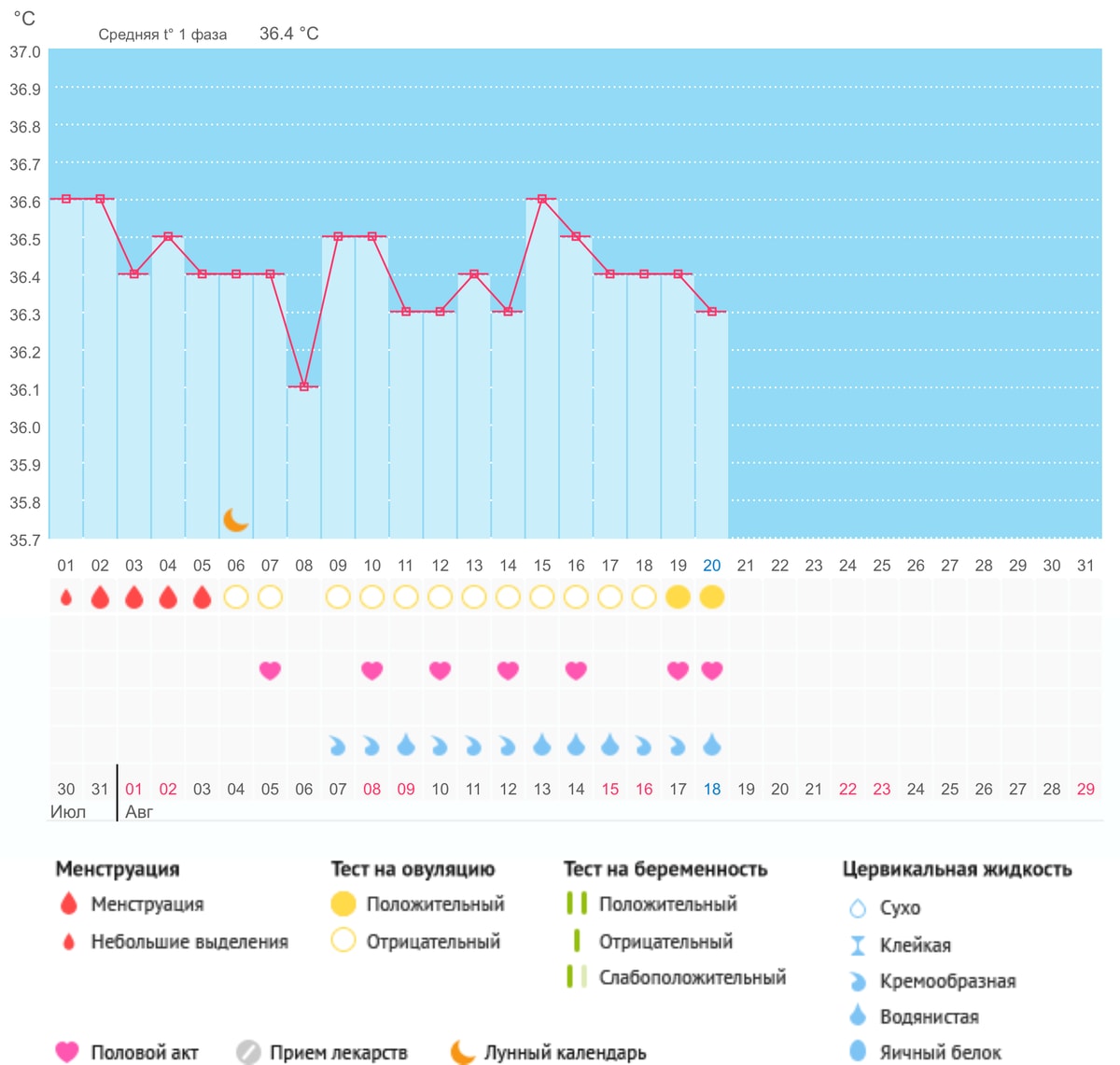Image resolution: width=1120 pixels, height=1065 pixels.
Task: Click the positive ovulation test on cycle day 20
Action: 712,596
